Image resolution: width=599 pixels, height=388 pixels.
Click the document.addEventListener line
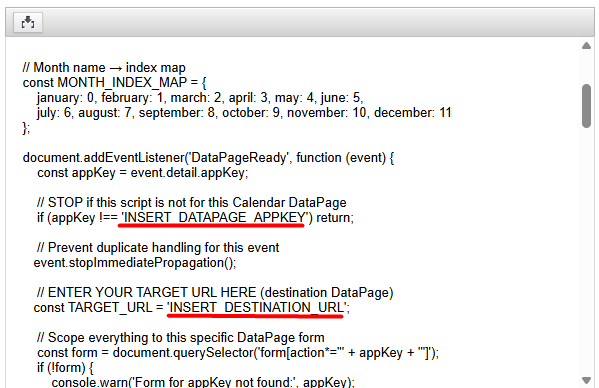tap(208, 158)
